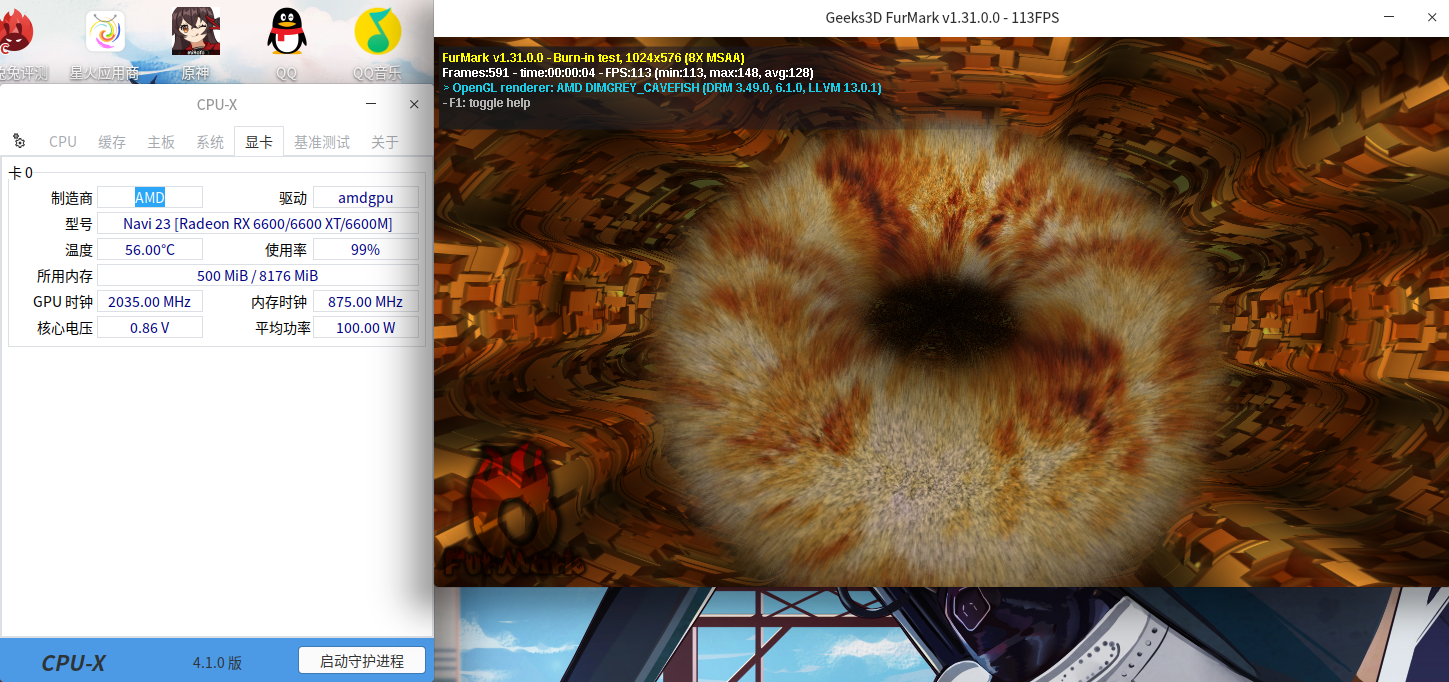
Task: Click the 使用率 value 99%
Action: [x=366, y=249]
